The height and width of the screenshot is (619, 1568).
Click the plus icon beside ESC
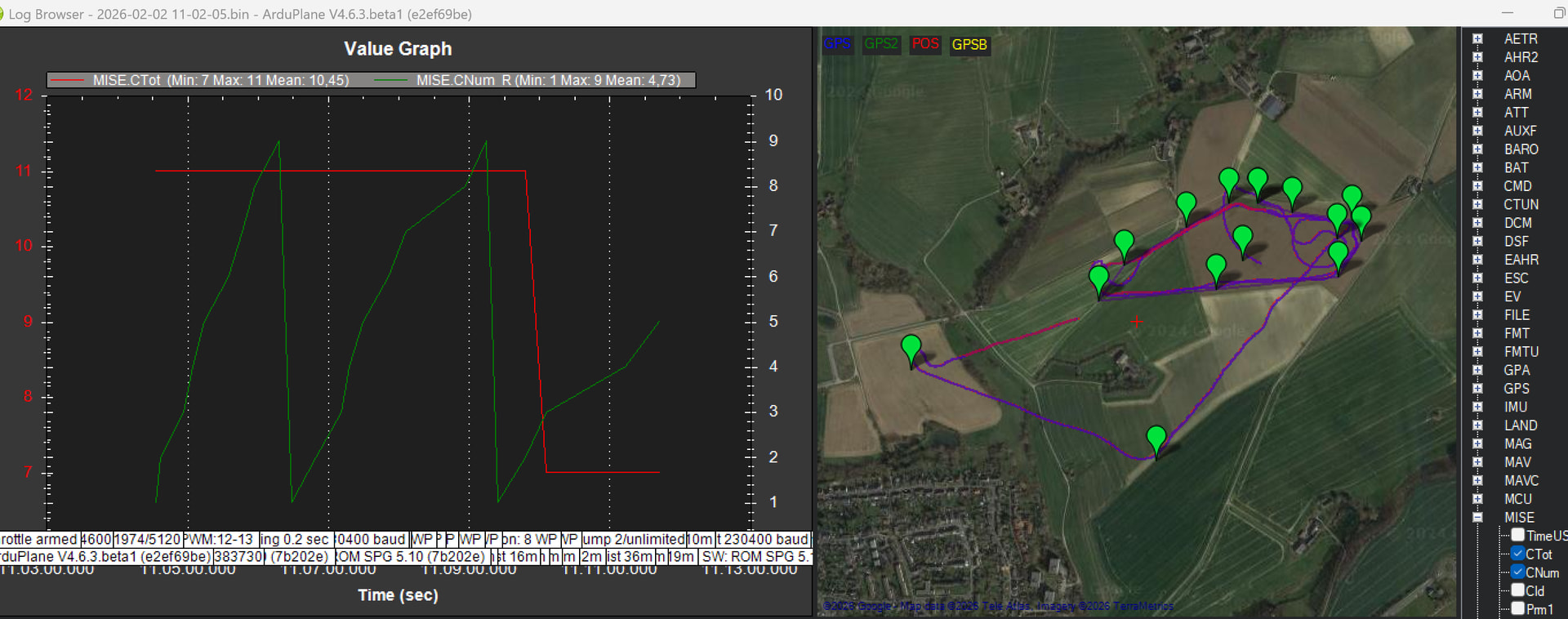tap(1477, 278)
